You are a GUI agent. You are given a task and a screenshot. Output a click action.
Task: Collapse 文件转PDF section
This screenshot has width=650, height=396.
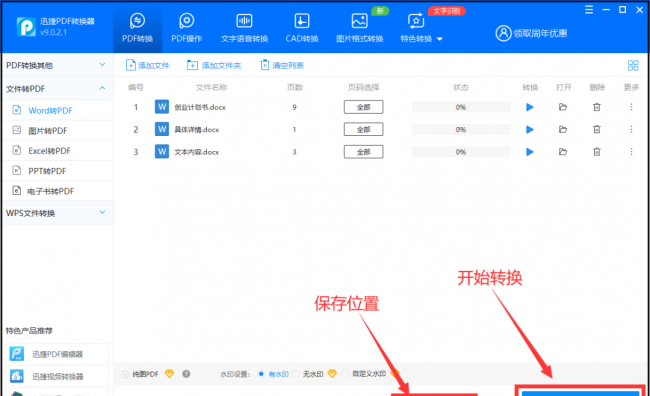coord(57,88)
